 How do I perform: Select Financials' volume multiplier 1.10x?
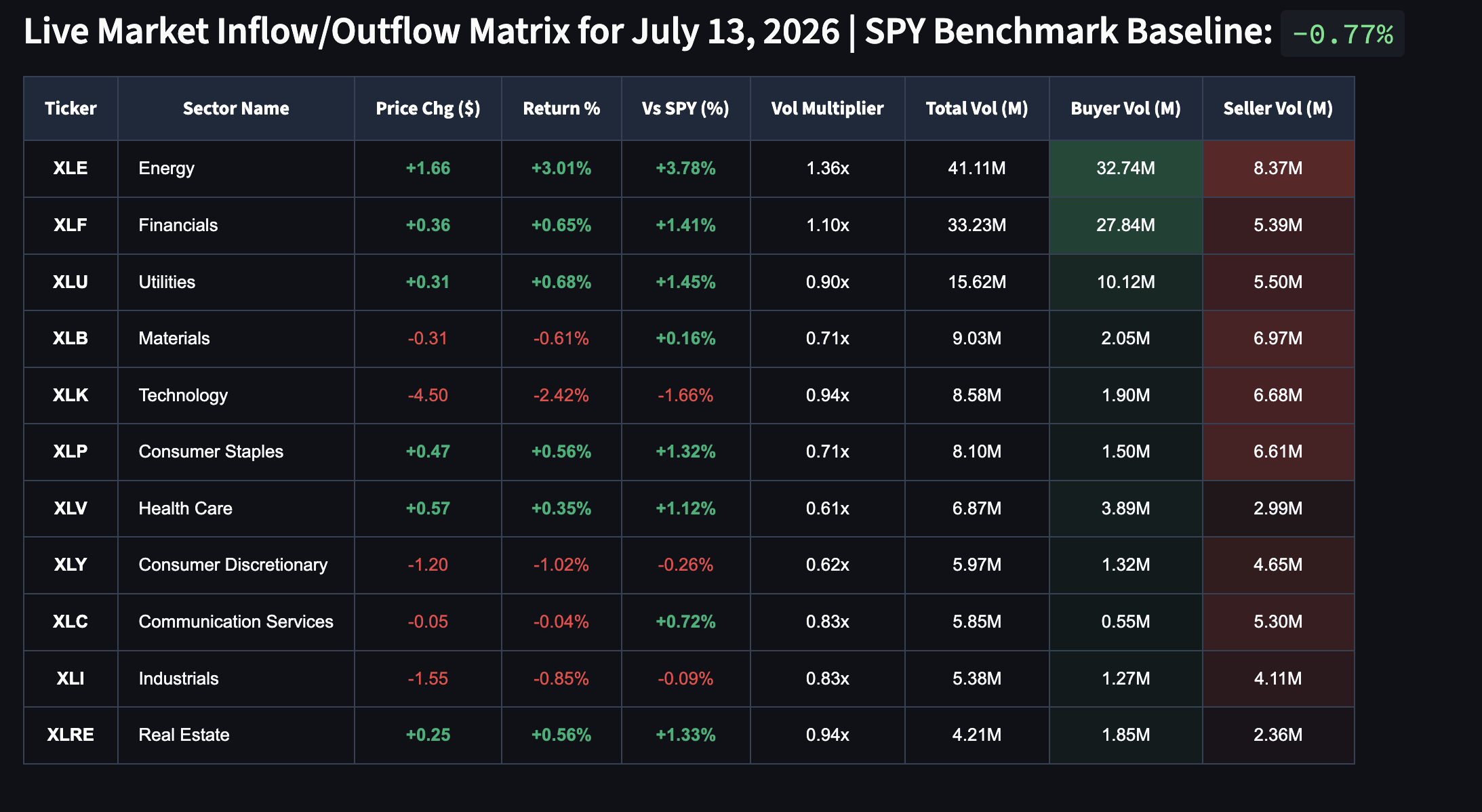828,225
